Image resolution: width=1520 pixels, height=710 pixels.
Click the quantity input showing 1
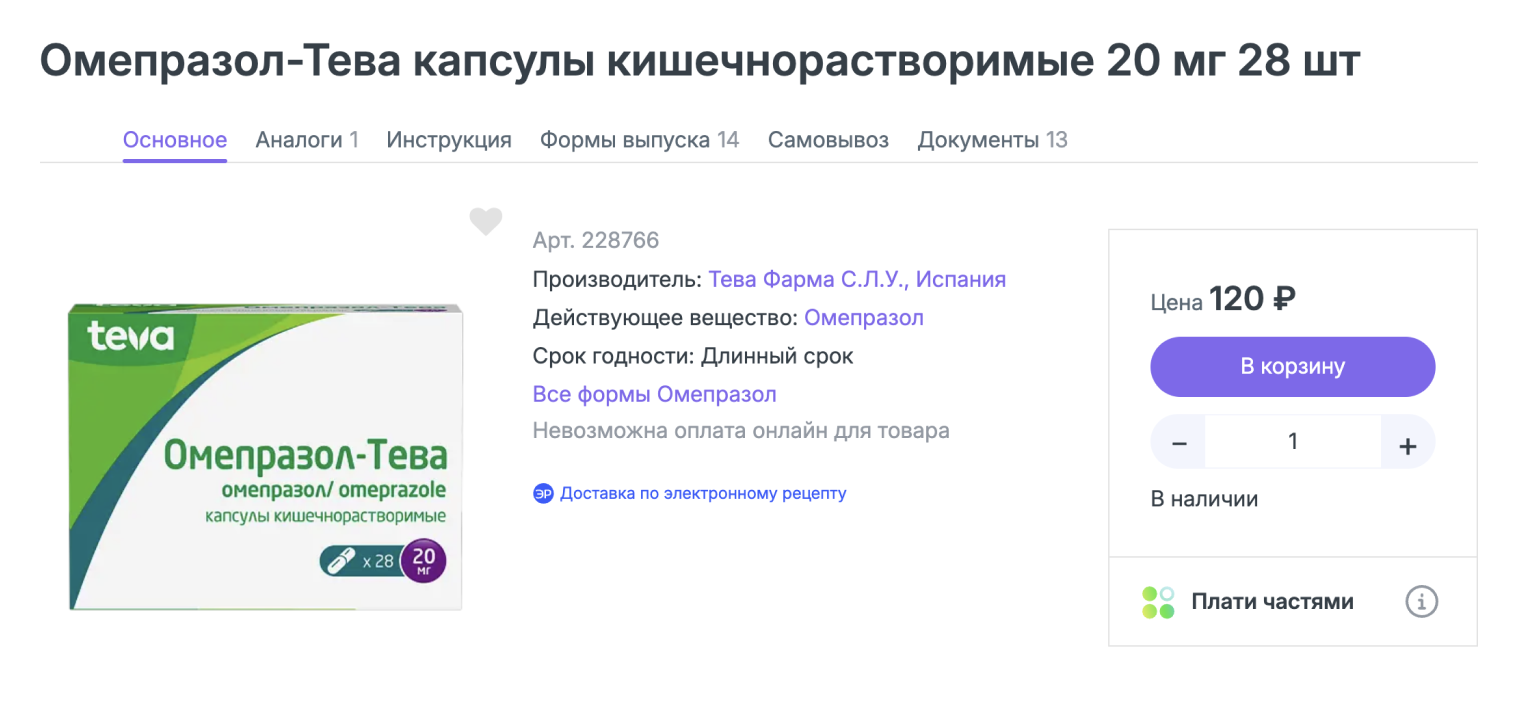(1292, 441)
